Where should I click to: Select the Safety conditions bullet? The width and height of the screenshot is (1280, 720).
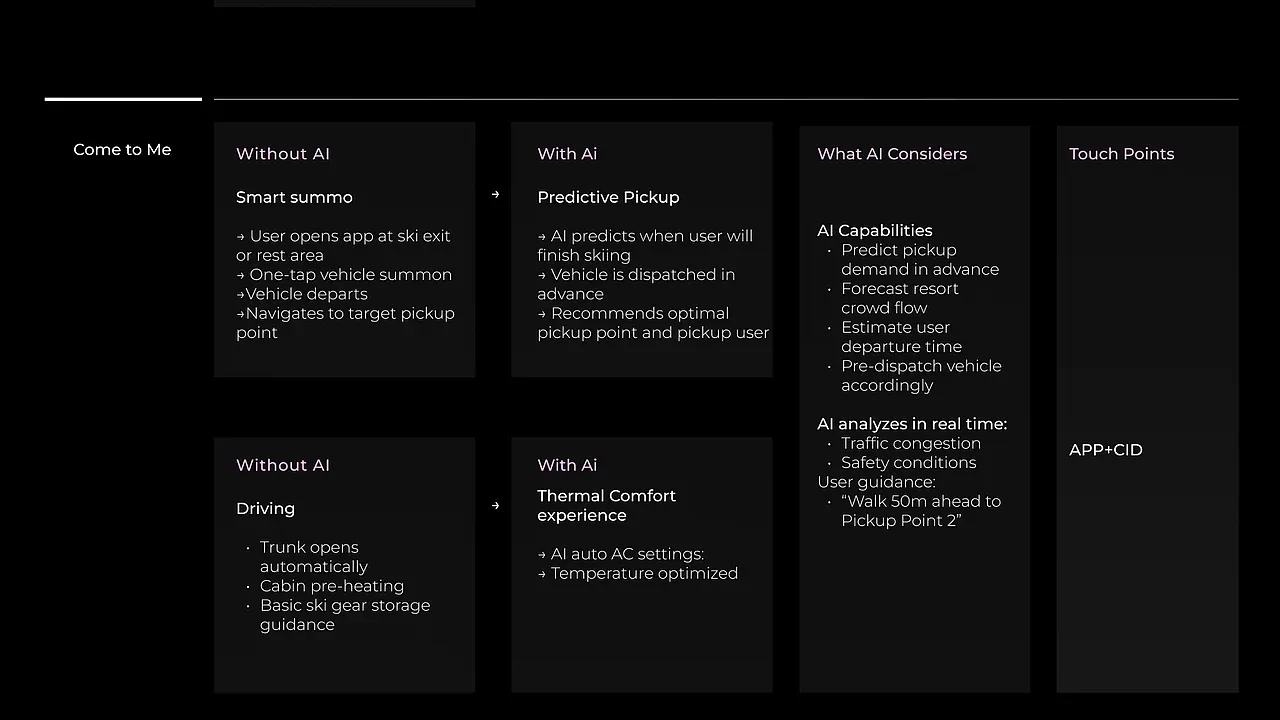tap(908, 463)
